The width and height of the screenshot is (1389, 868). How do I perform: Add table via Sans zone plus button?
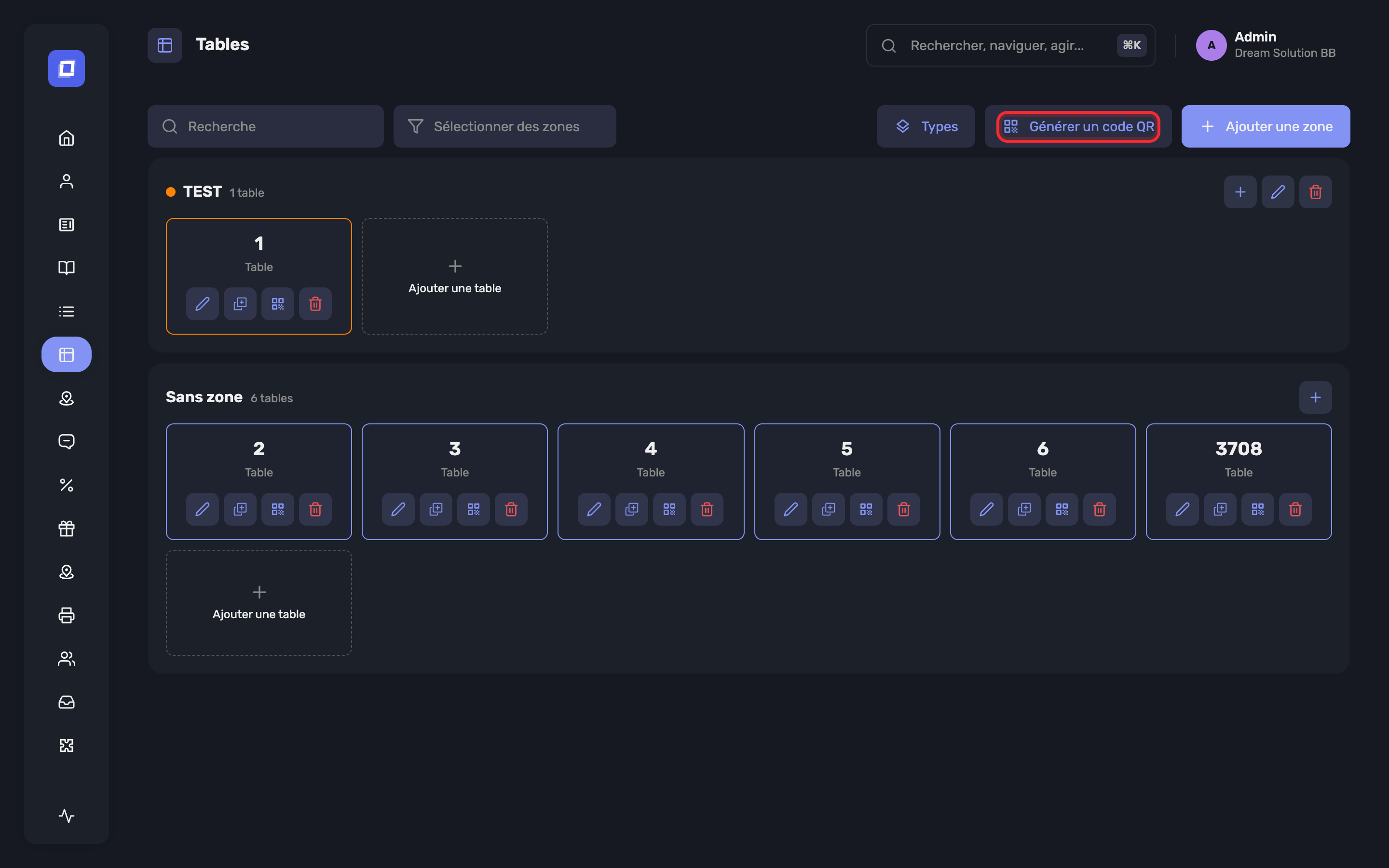point(1316,397)
